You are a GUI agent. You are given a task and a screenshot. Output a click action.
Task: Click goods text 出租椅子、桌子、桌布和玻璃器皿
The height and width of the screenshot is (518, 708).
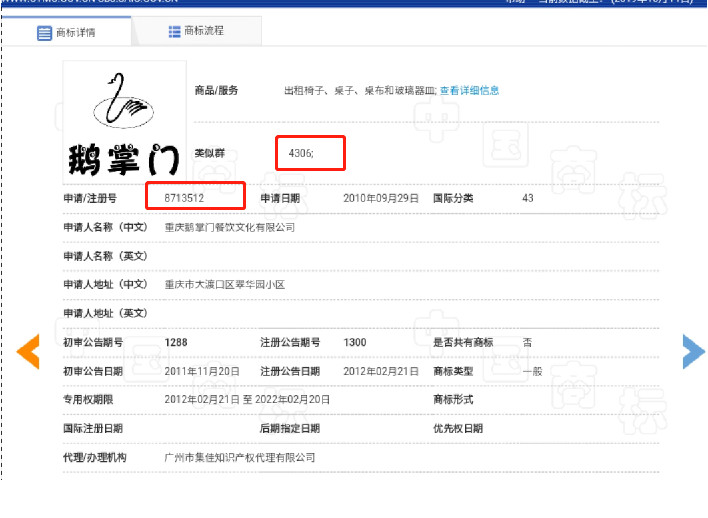tap(359, 90)
